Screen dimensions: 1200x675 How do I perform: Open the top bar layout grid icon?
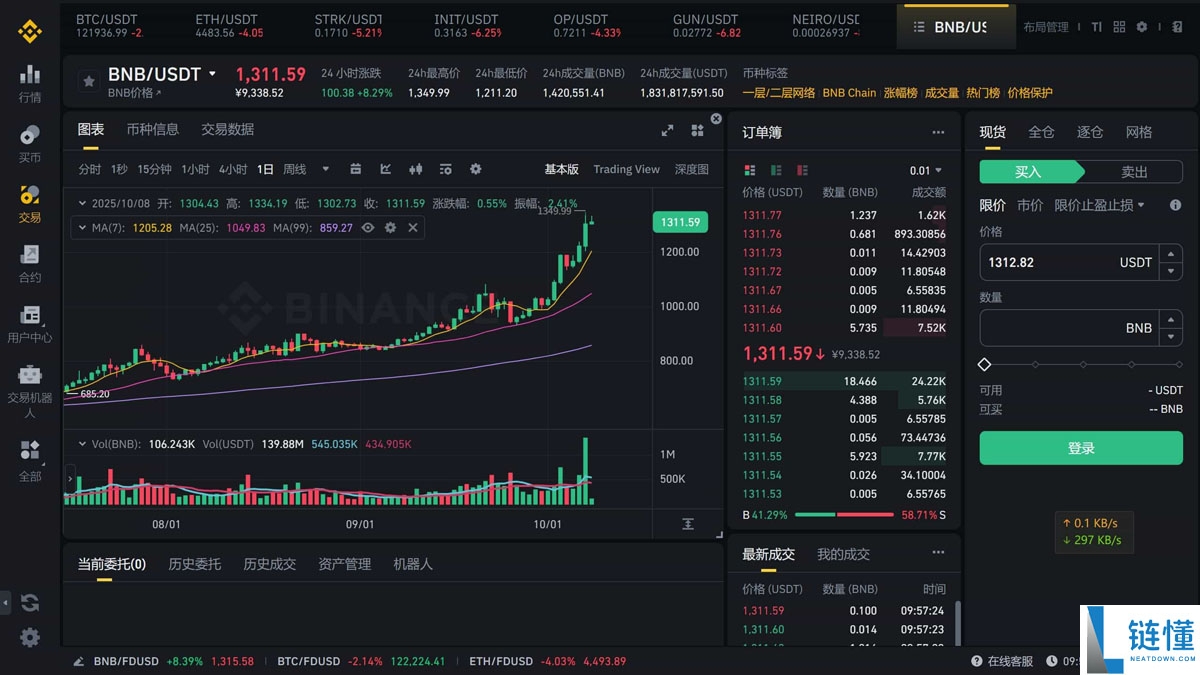pyautogui.click(x=1119, y=27)
